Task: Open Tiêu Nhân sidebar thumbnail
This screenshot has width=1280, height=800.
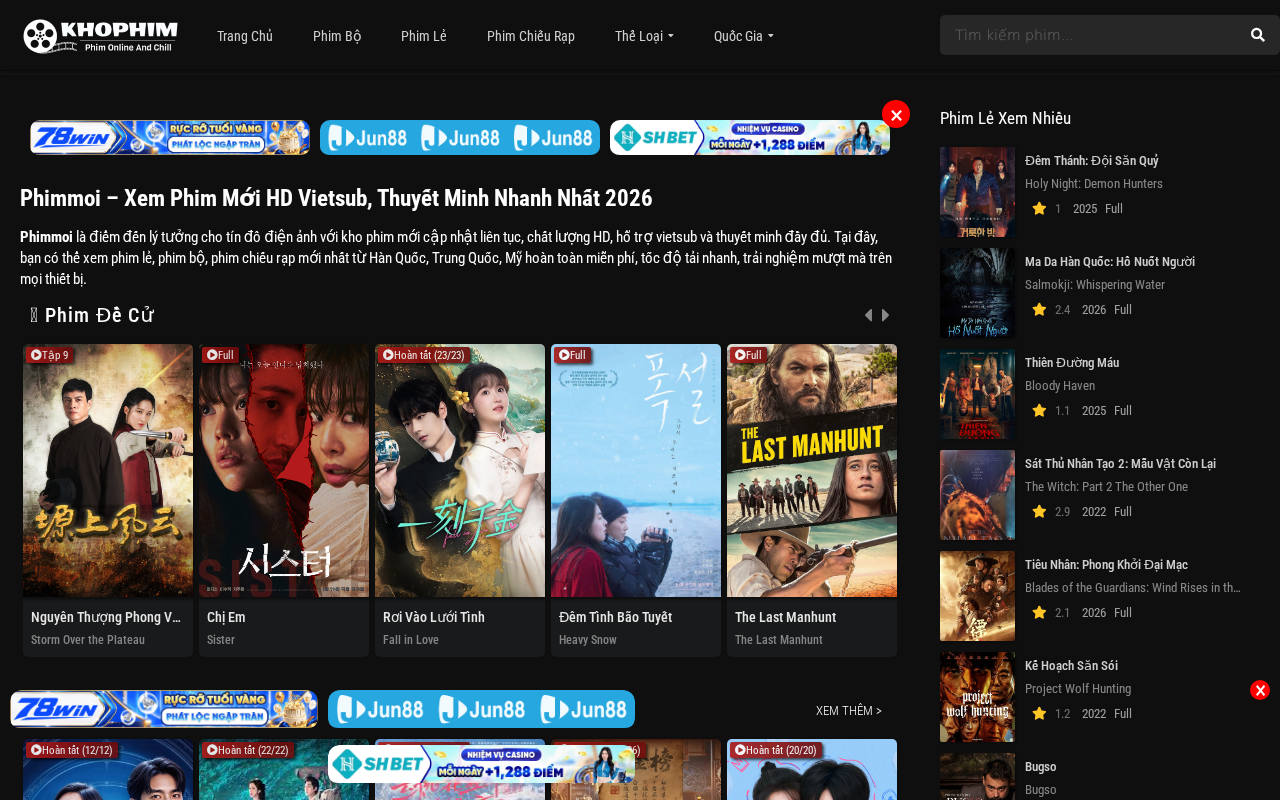Action: click(977, 596)
